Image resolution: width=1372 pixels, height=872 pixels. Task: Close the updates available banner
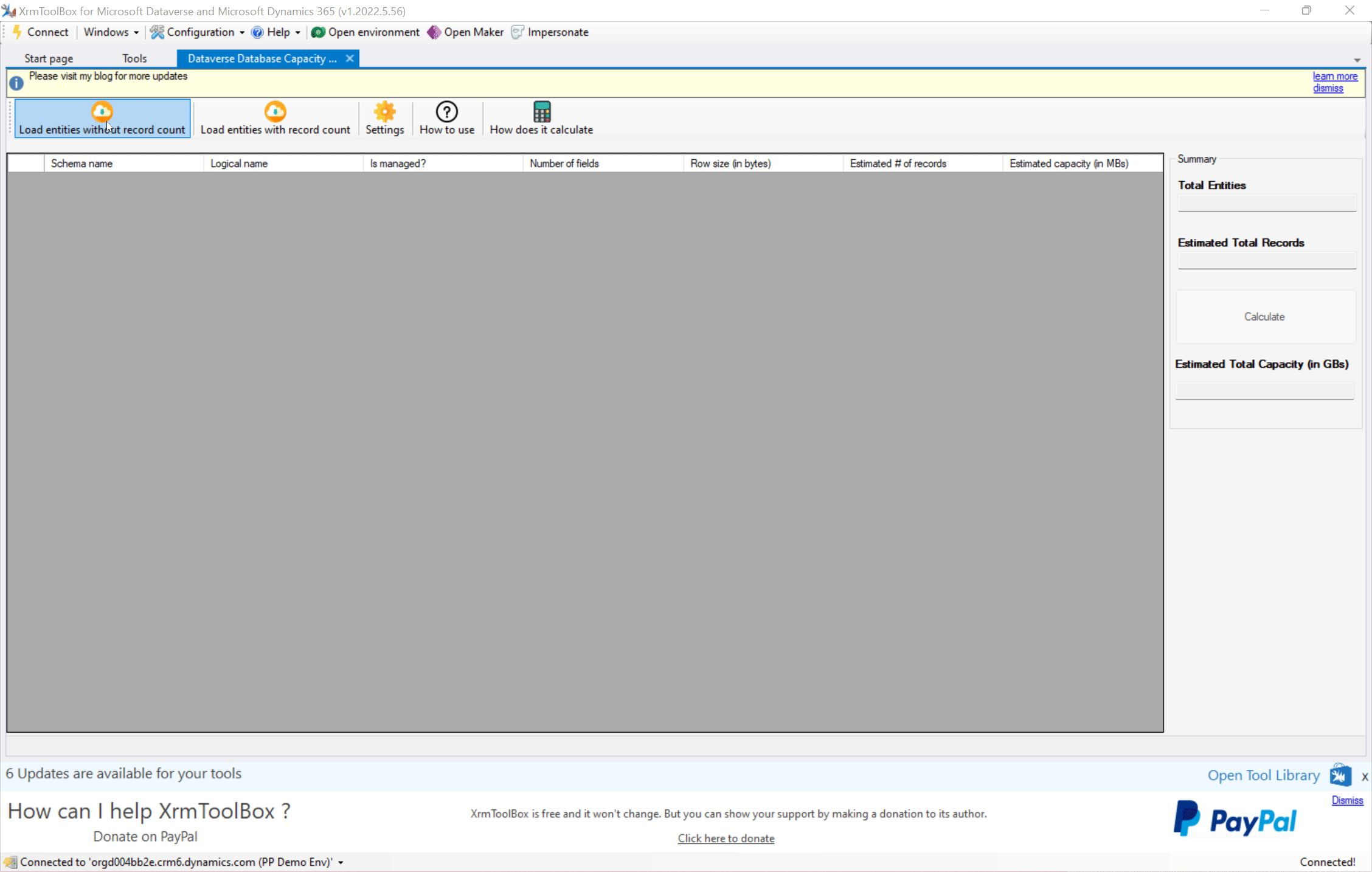[1365, 777]
